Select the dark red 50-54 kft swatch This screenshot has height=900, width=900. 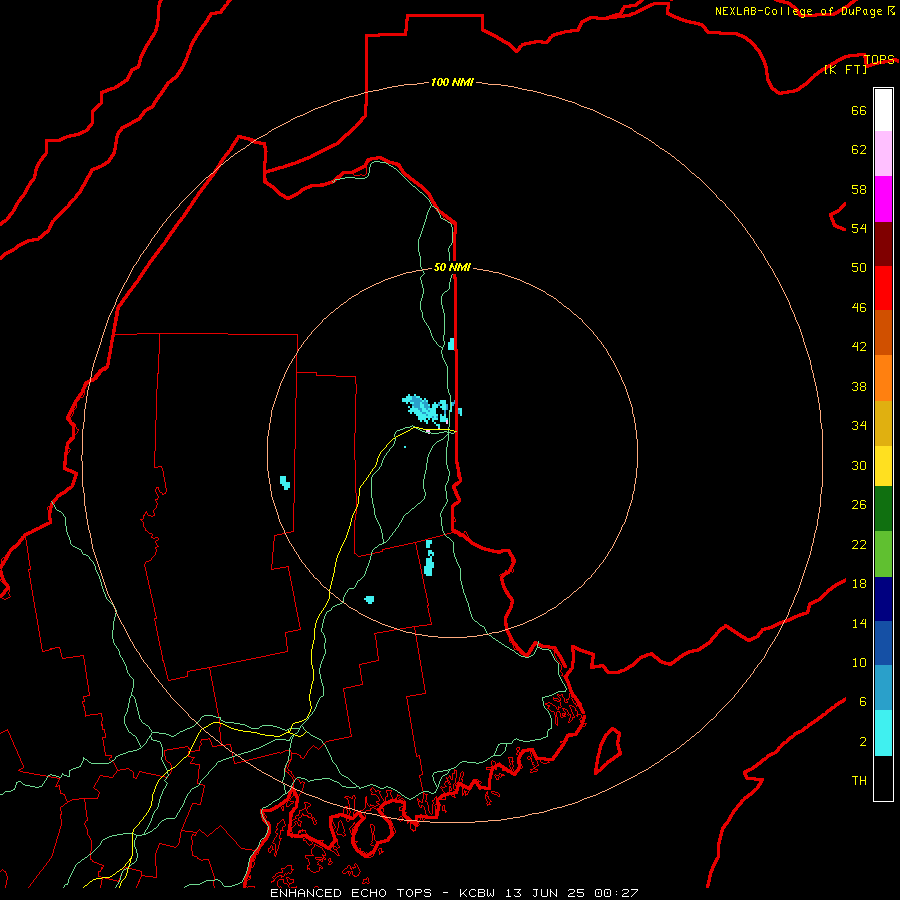tap(883, 244)
